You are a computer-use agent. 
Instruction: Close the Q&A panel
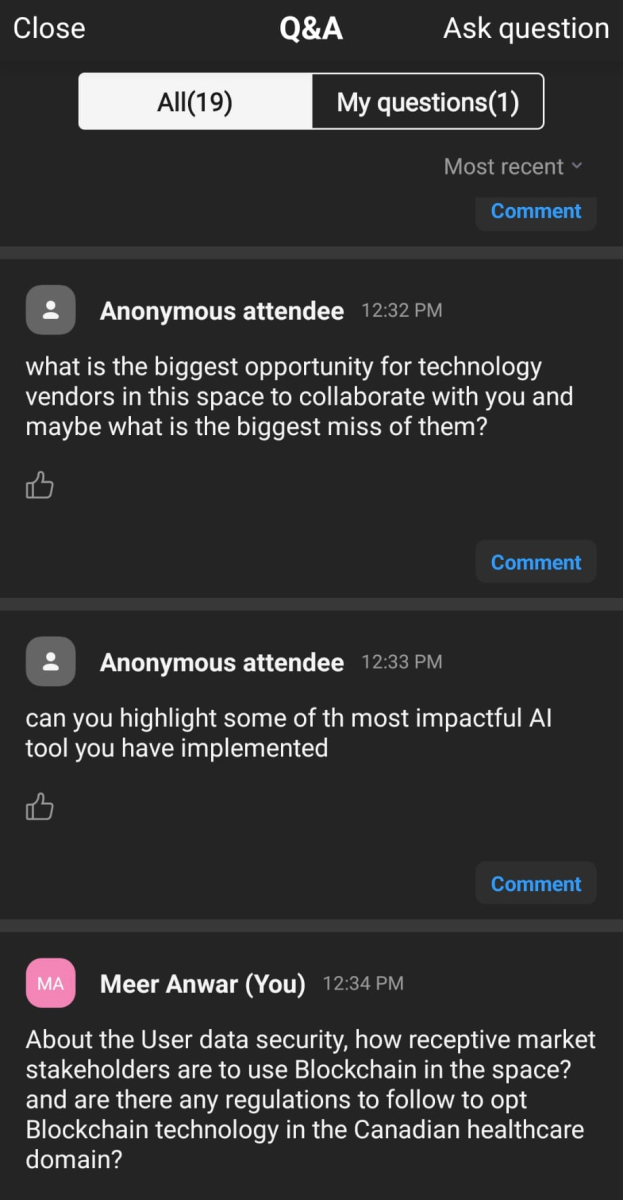[49, 28]
